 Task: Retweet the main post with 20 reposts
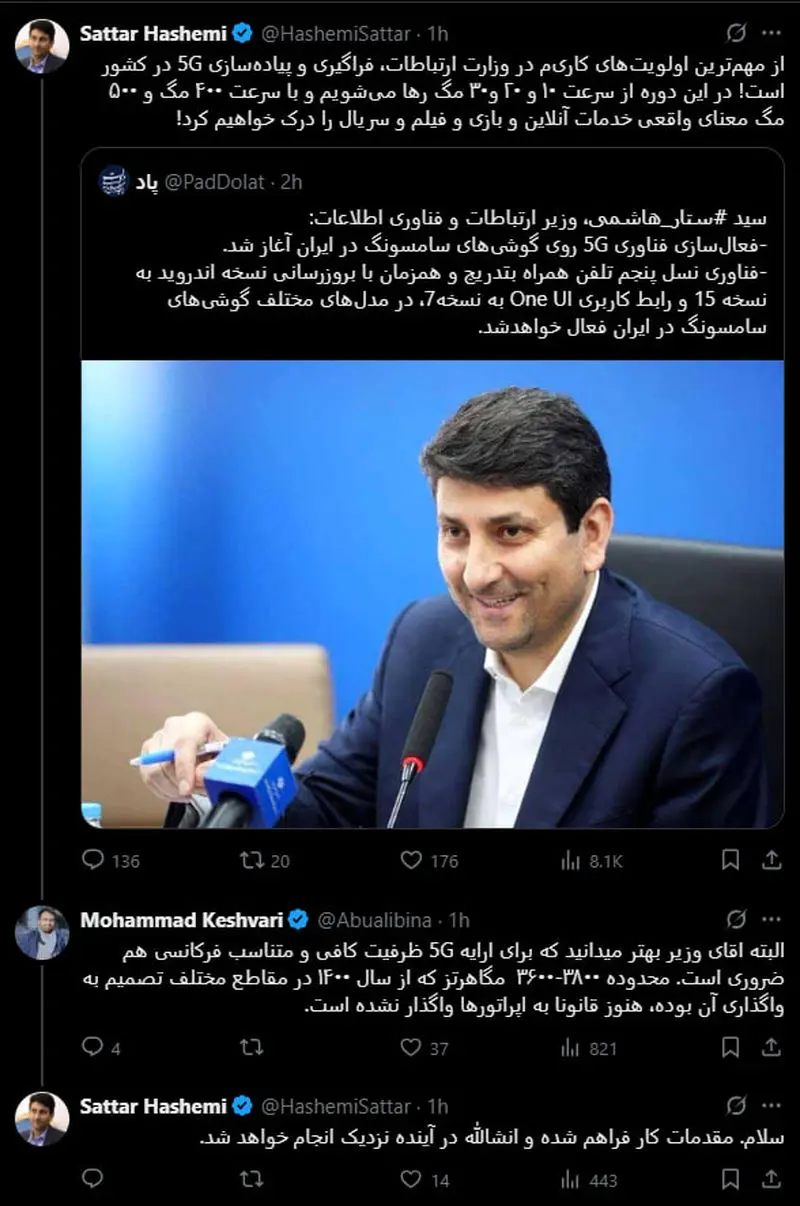point(252,859)
